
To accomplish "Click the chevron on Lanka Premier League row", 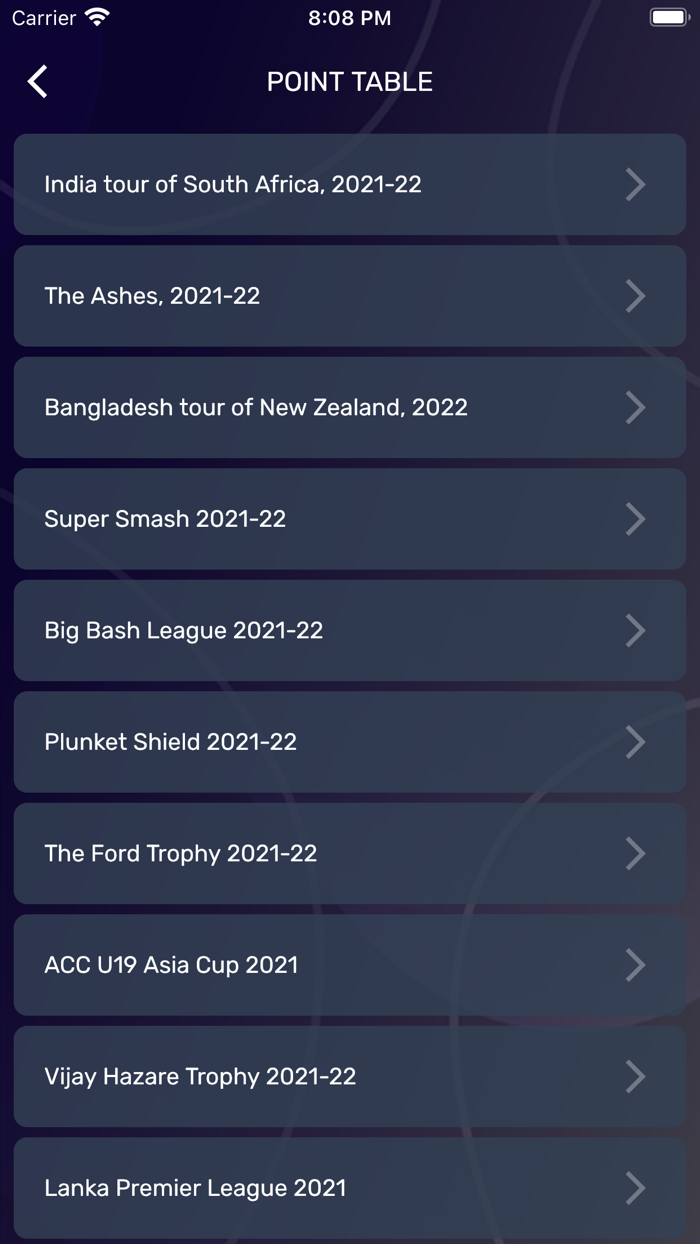I will pyautogui.click(x=636, y=1188).
